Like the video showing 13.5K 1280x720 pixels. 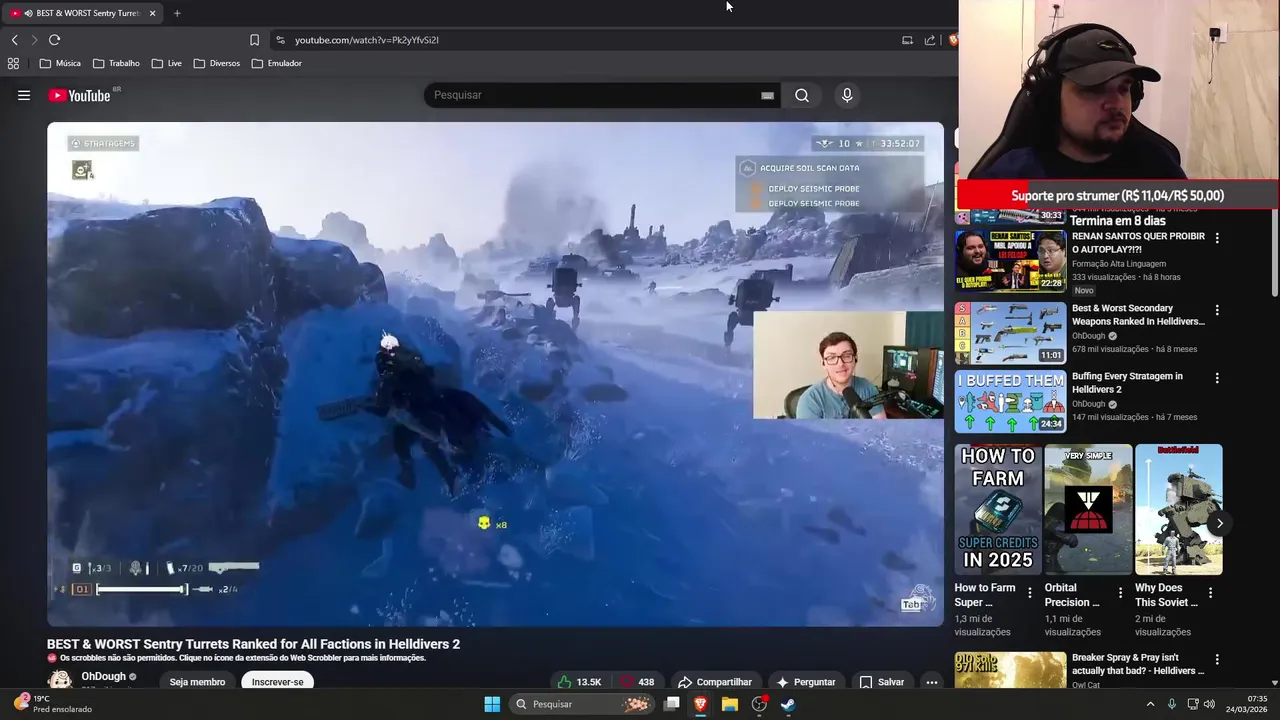pyautogui.click(x=580, y=682)
